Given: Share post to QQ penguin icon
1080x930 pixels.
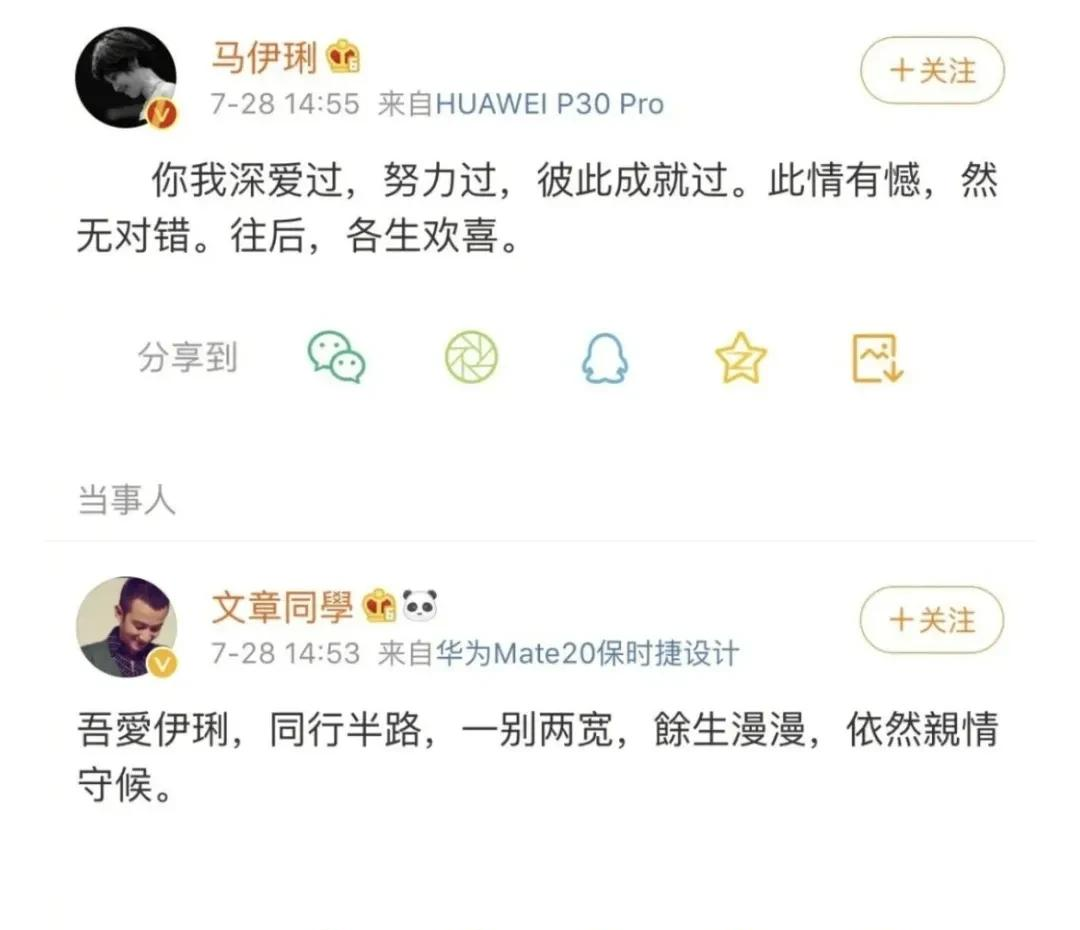Looking at the screenshot, I should [605, 358].
